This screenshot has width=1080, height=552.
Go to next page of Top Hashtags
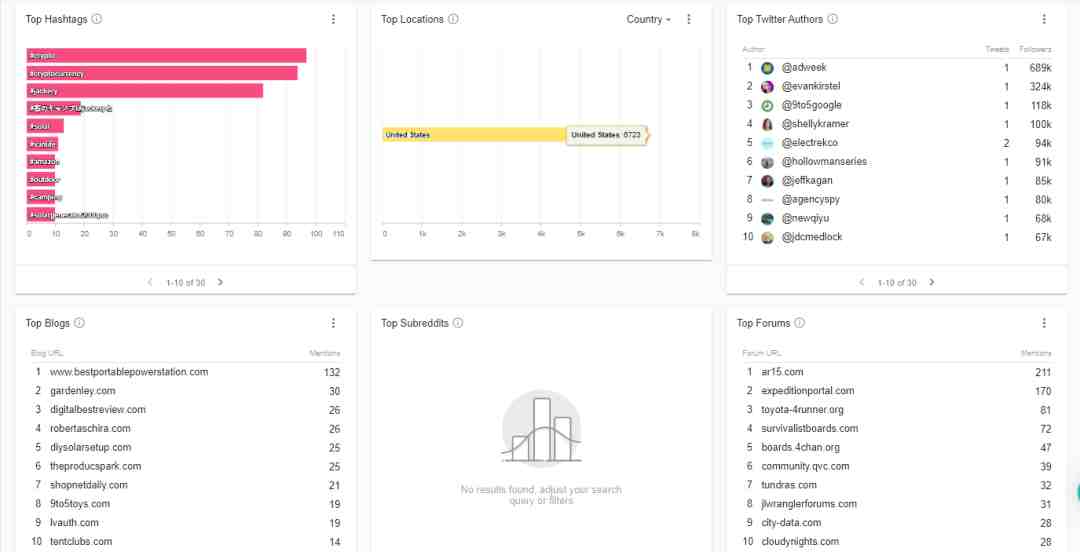(x=220, y=282)
